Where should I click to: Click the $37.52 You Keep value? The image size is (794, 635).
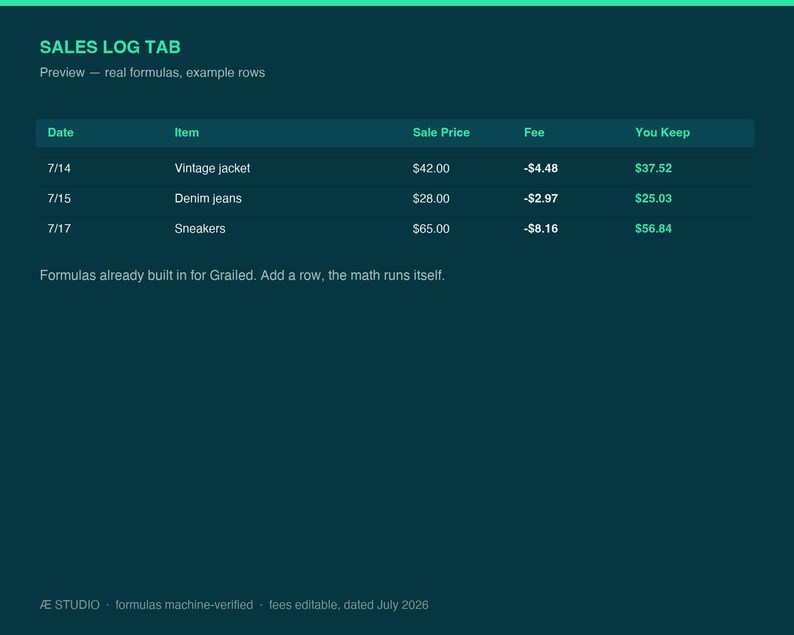653,168
